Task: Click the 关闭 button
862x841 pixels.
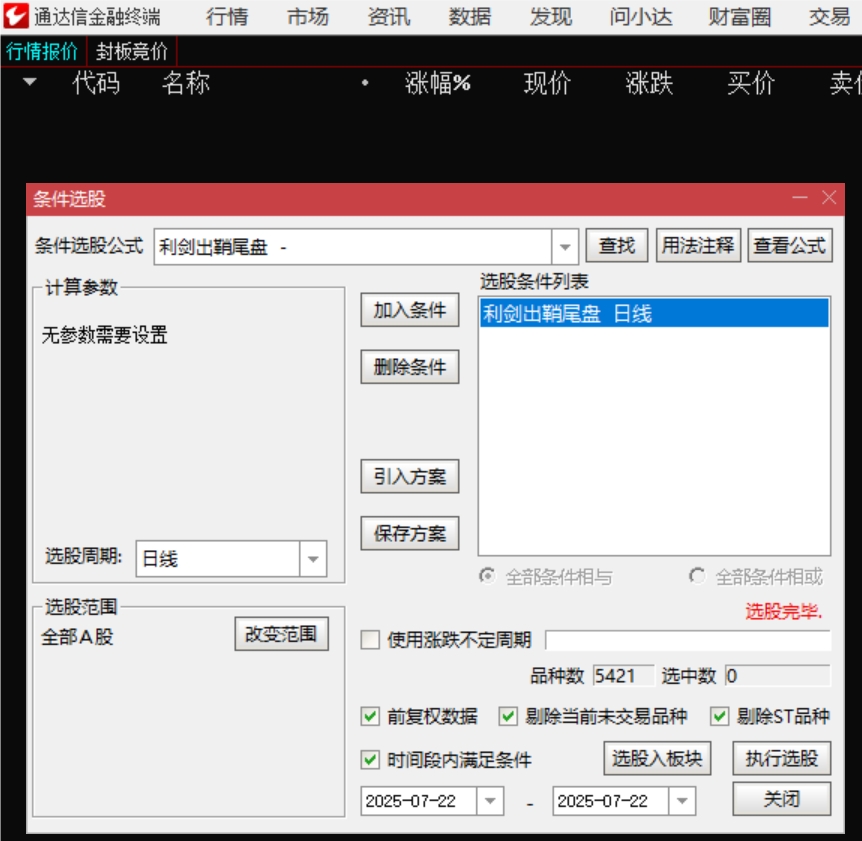Action: coord(781,799)
